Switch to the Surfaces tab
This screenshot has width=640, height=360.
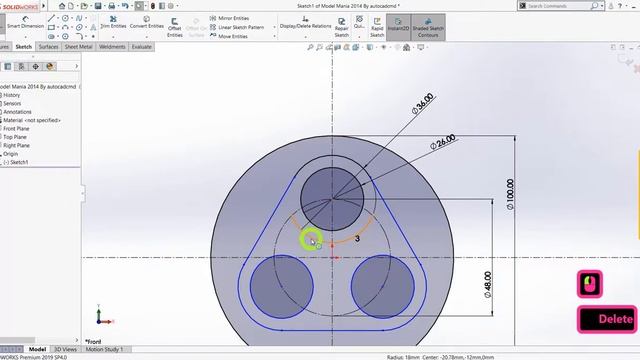[49, 47]
